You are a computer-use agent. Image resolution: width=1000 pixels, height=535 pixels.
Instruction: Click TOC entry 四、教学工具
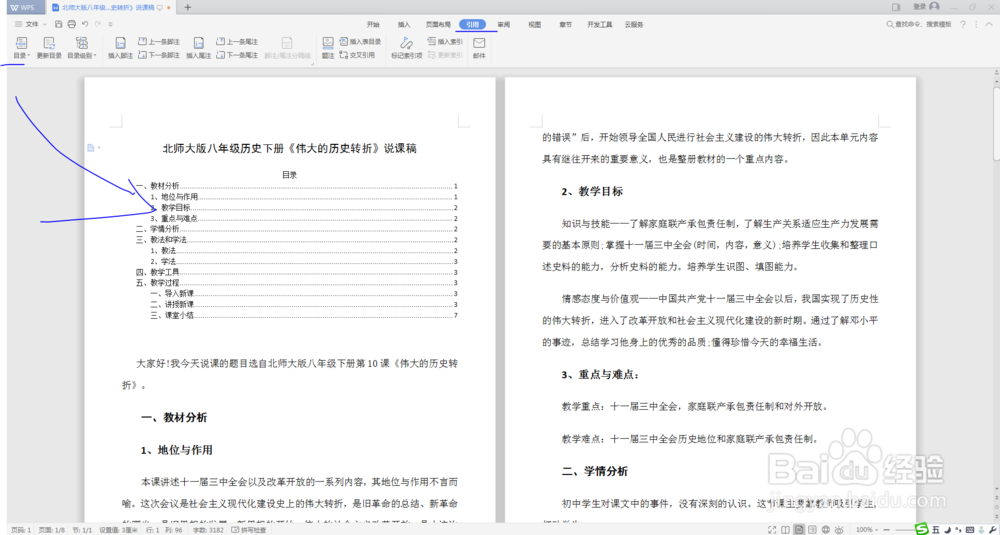297,272
